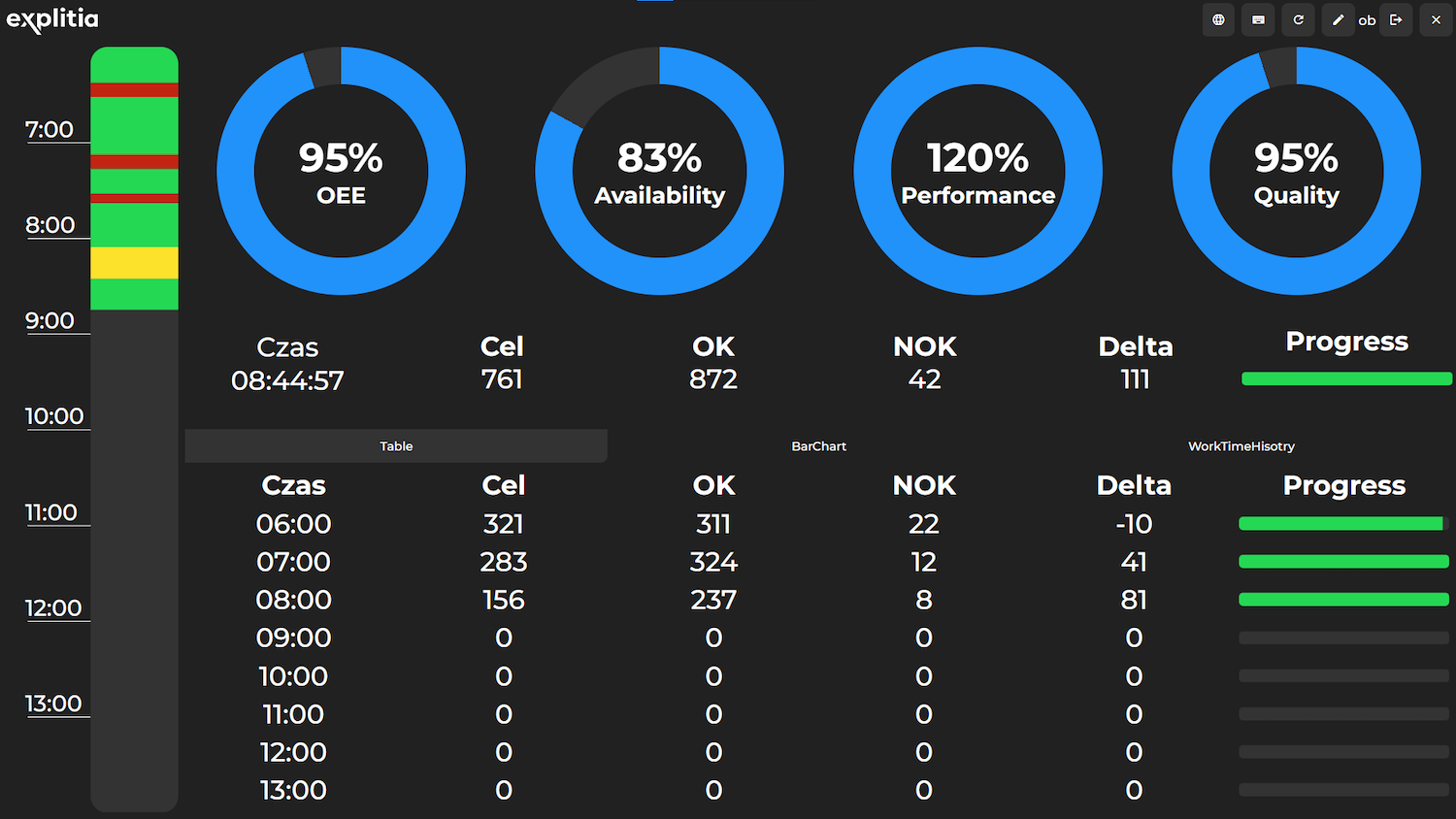The width and height of the screenshot is (1456, 819).
Task: Click the progress bar for 06:00 row
Action: click(1343, 524)
